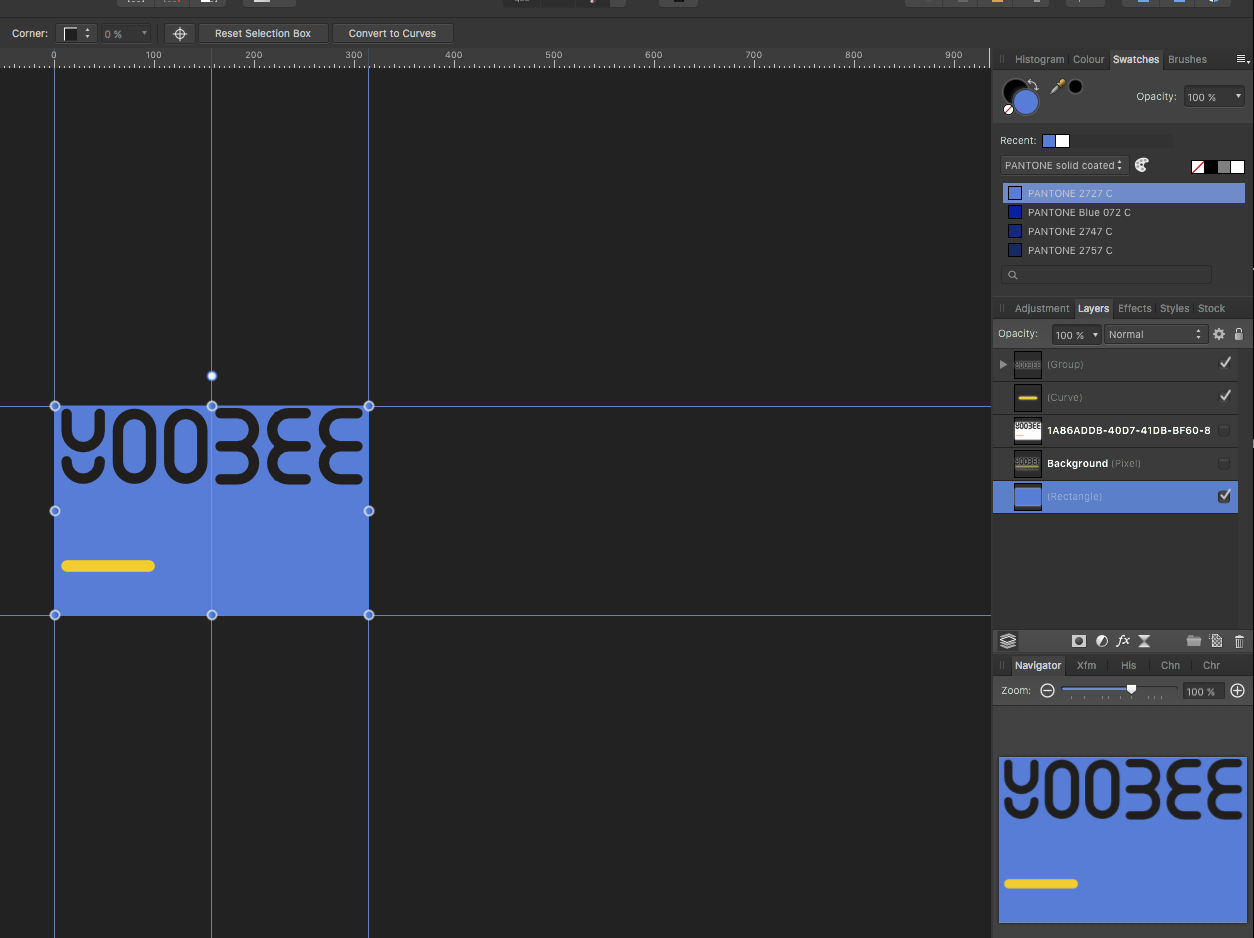Toggle visibility of the Group layer
Screen dimensions: 1254x938
coord(1225,364)
